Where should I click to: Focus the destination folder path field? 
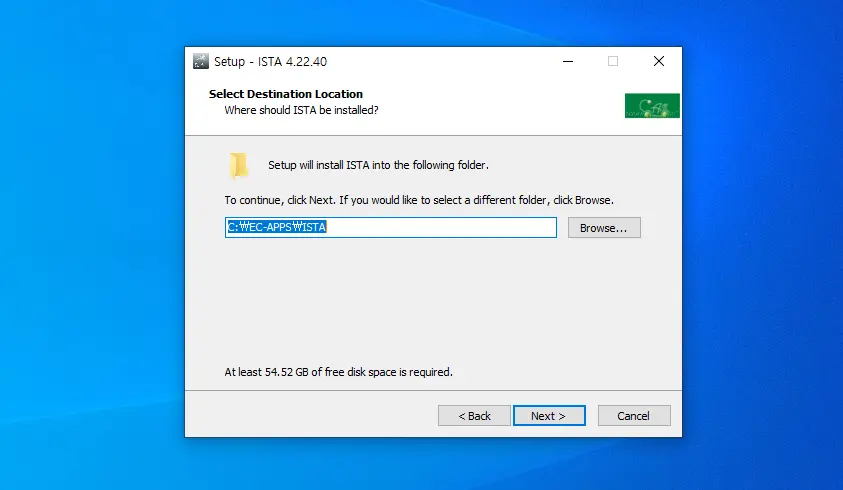[391, 228]
